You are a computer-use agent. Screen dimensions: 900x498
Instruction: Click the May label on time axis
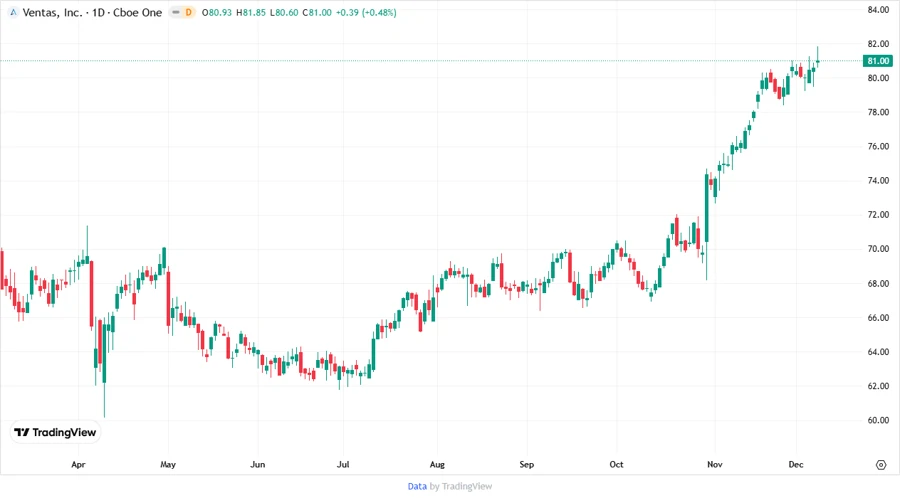point(168,465)
